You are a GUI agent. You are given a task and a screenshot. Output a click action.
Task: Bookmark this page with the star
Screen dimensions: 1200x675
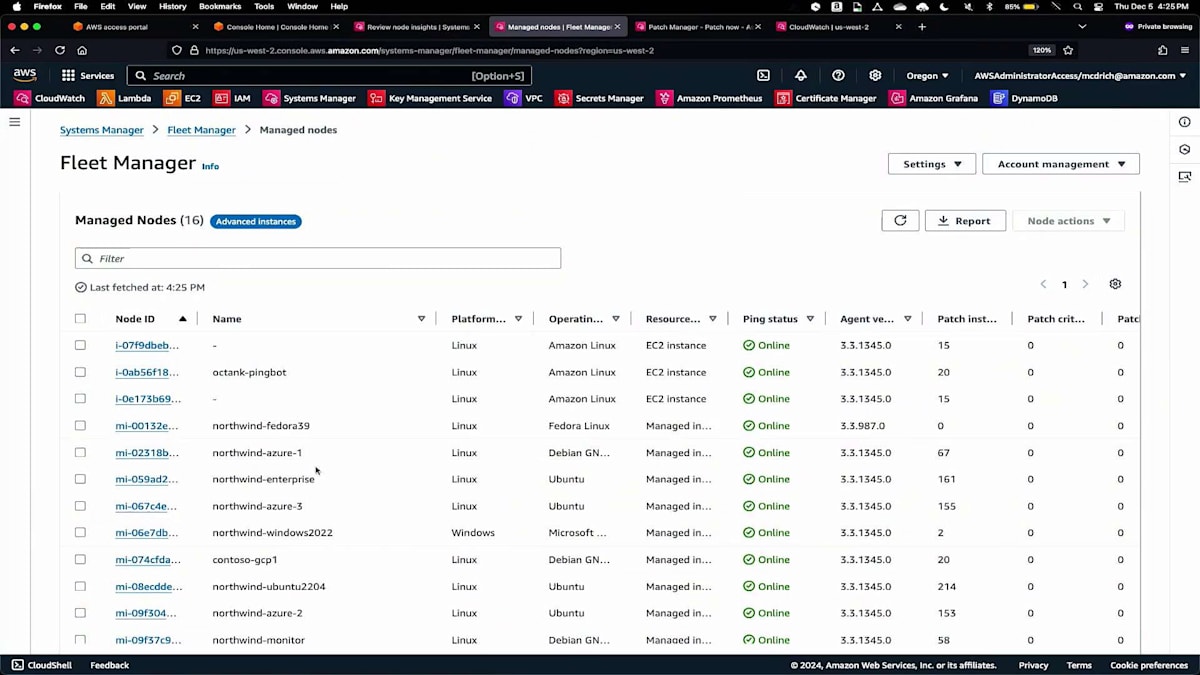pos(1068,50)
